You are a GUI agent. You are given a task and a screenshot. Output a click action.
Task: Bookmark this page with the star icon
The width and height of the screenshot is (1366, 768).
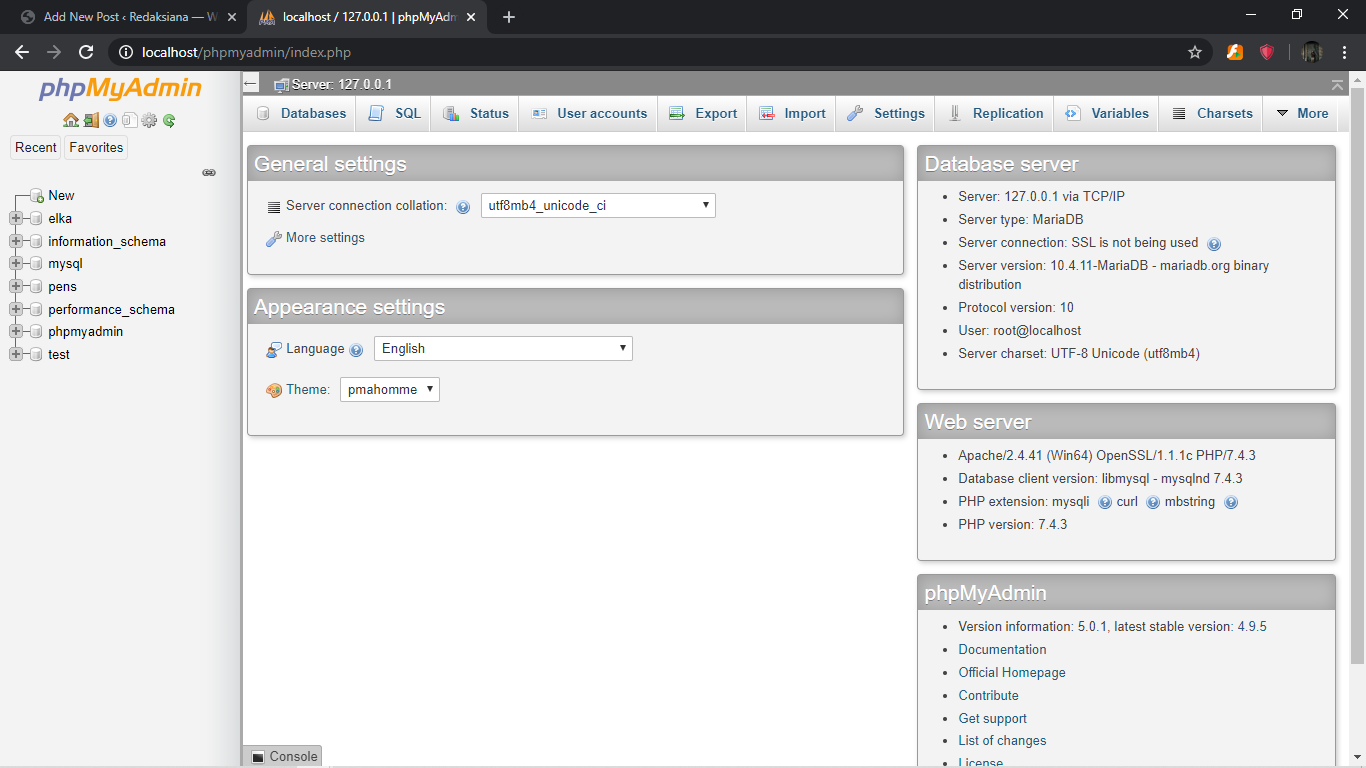[1194, 52]
